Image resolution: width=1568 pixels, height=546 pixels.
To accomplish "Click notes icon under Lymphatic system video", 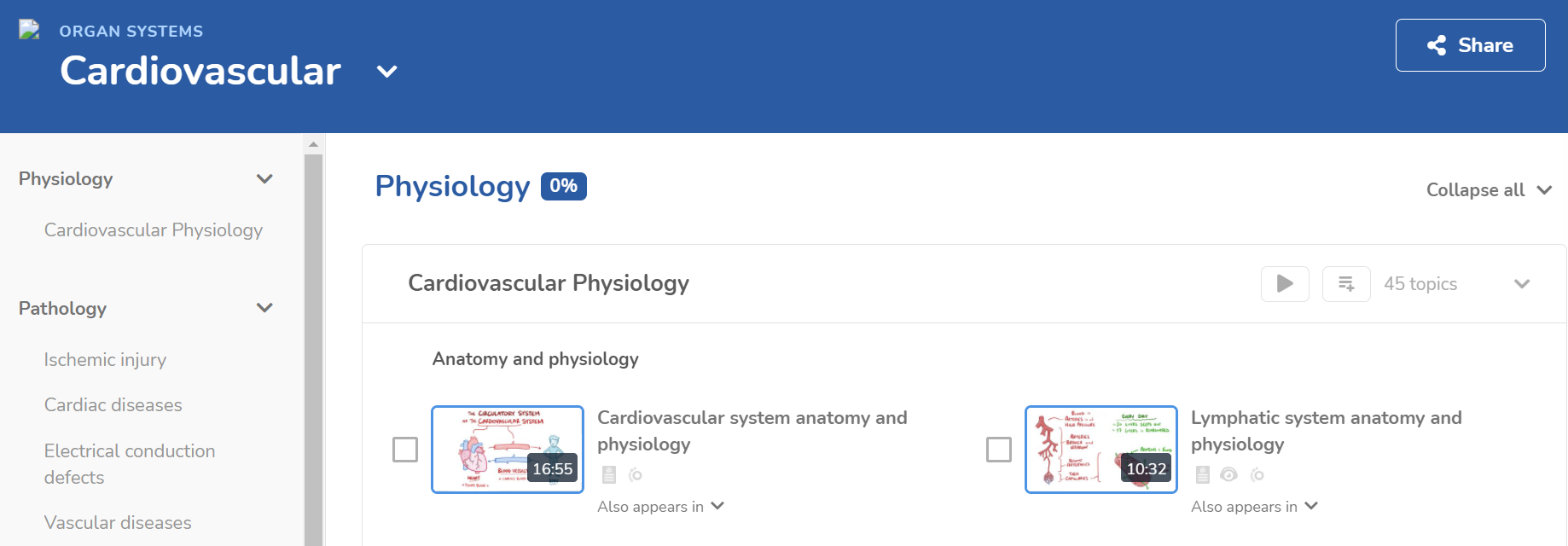I will 1202,475.
